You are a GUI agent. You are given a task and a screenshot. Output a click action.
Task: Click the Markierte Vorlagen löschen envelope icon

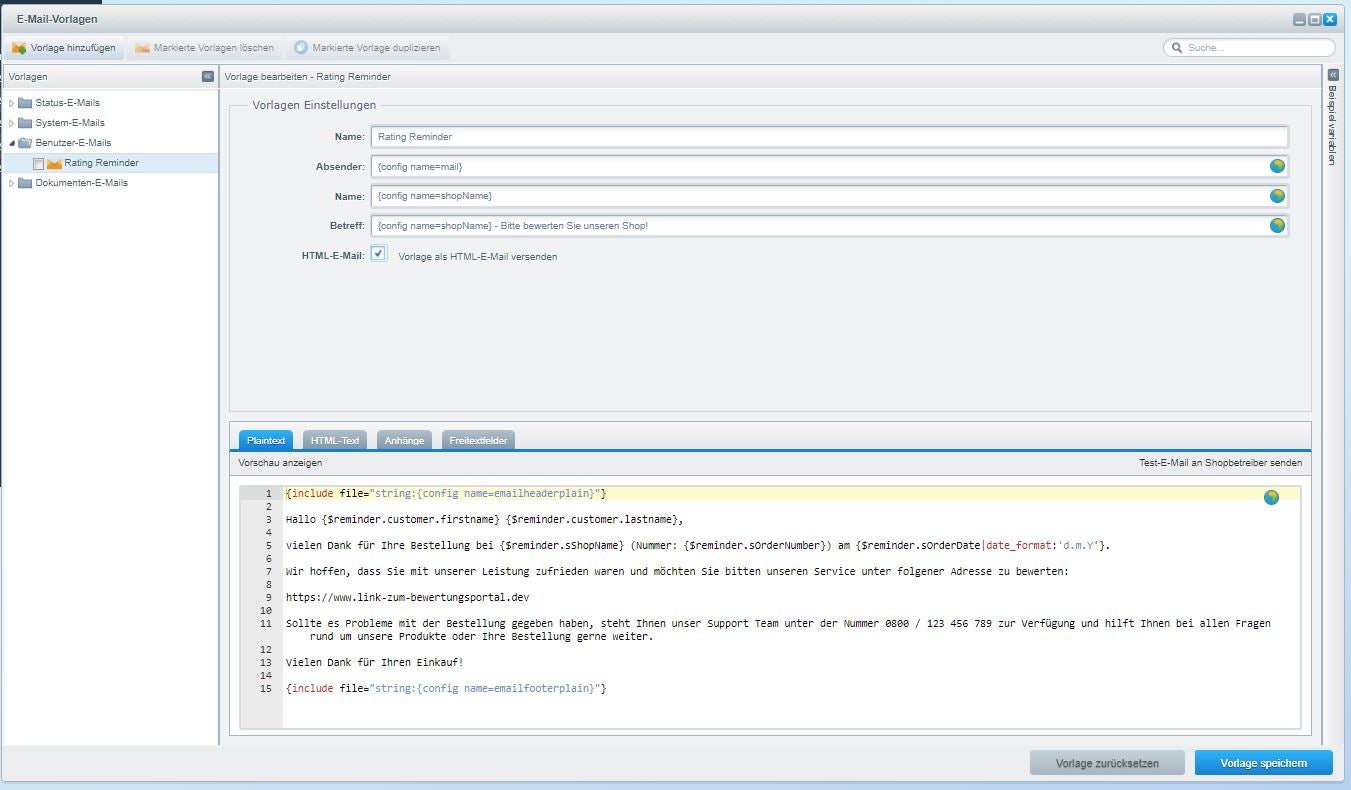point(142,48)
